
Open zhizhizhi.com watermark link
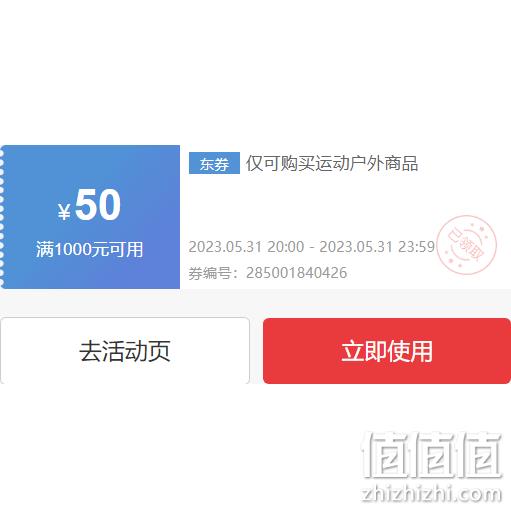[x=432, y=494]
